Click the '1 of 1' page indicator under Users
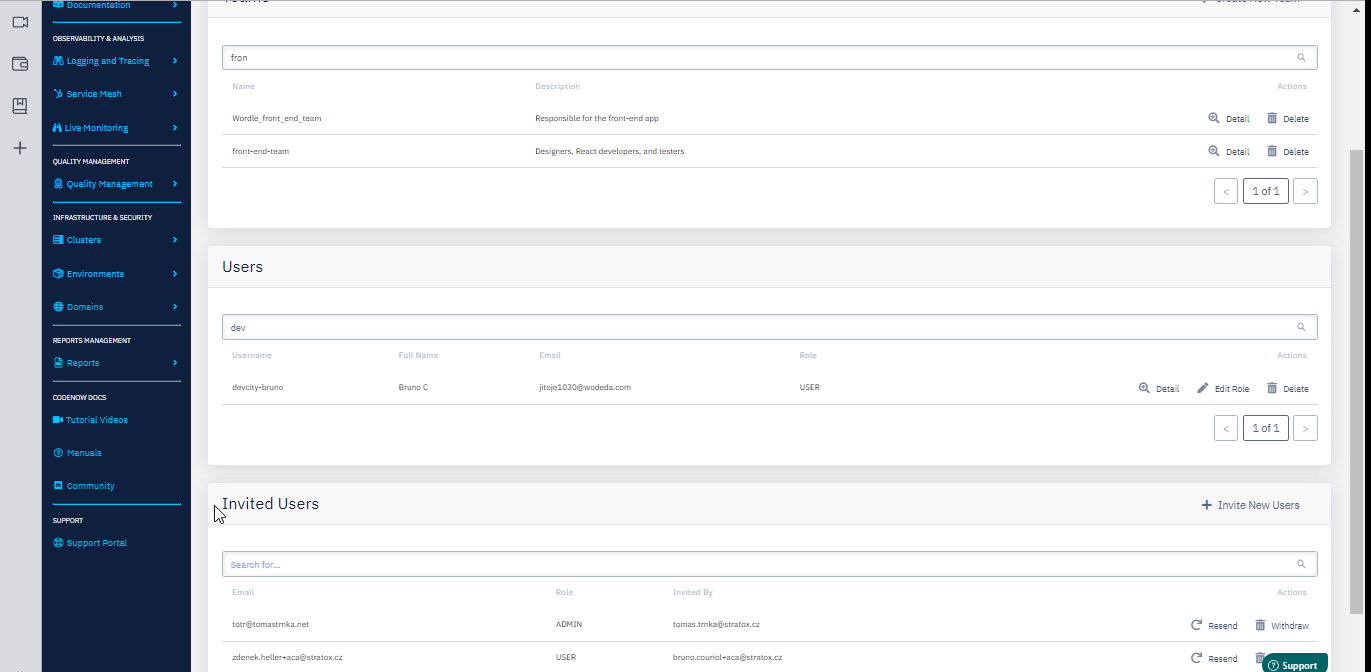 click(x=1266, y=428)
